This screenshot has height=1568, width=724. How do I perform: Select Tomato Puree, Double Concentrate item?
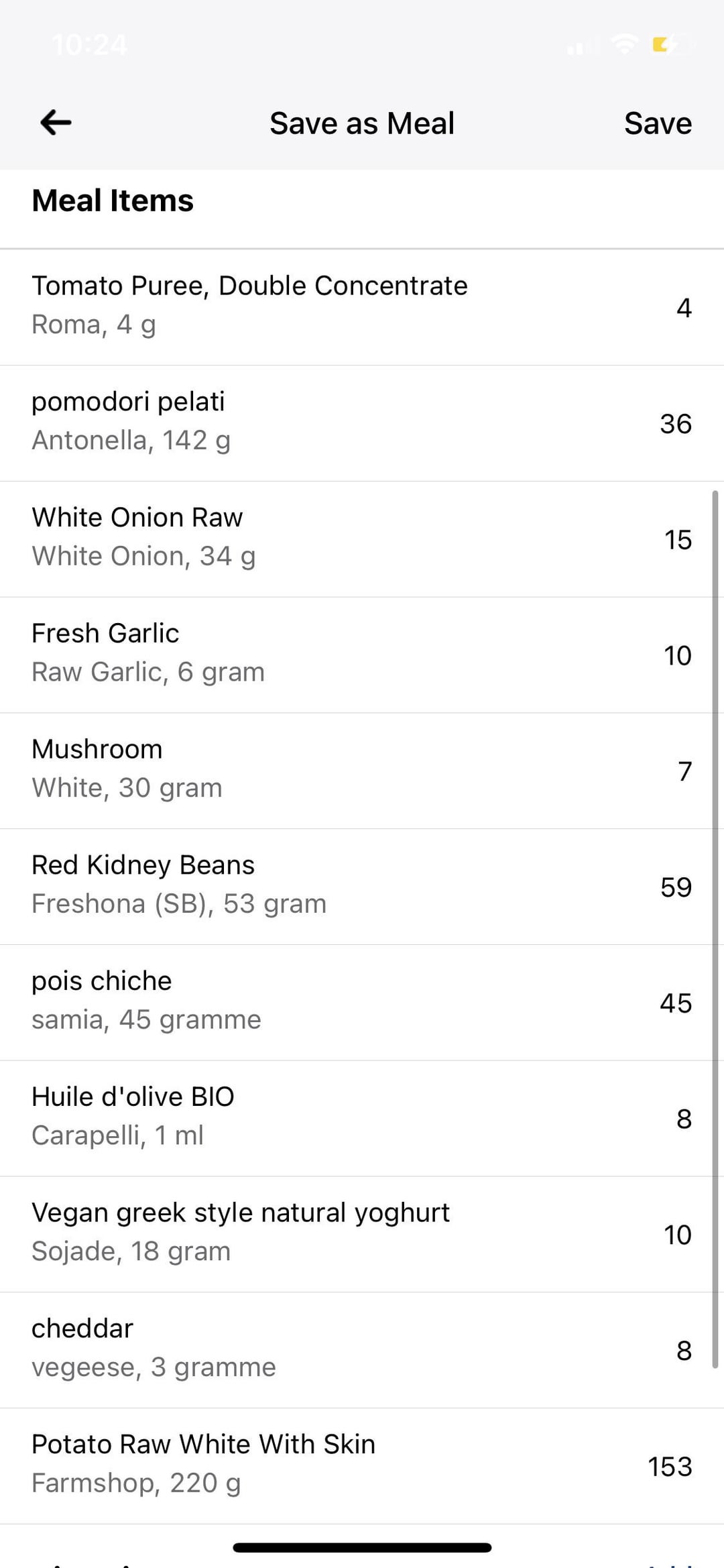(x=249, y=305)
